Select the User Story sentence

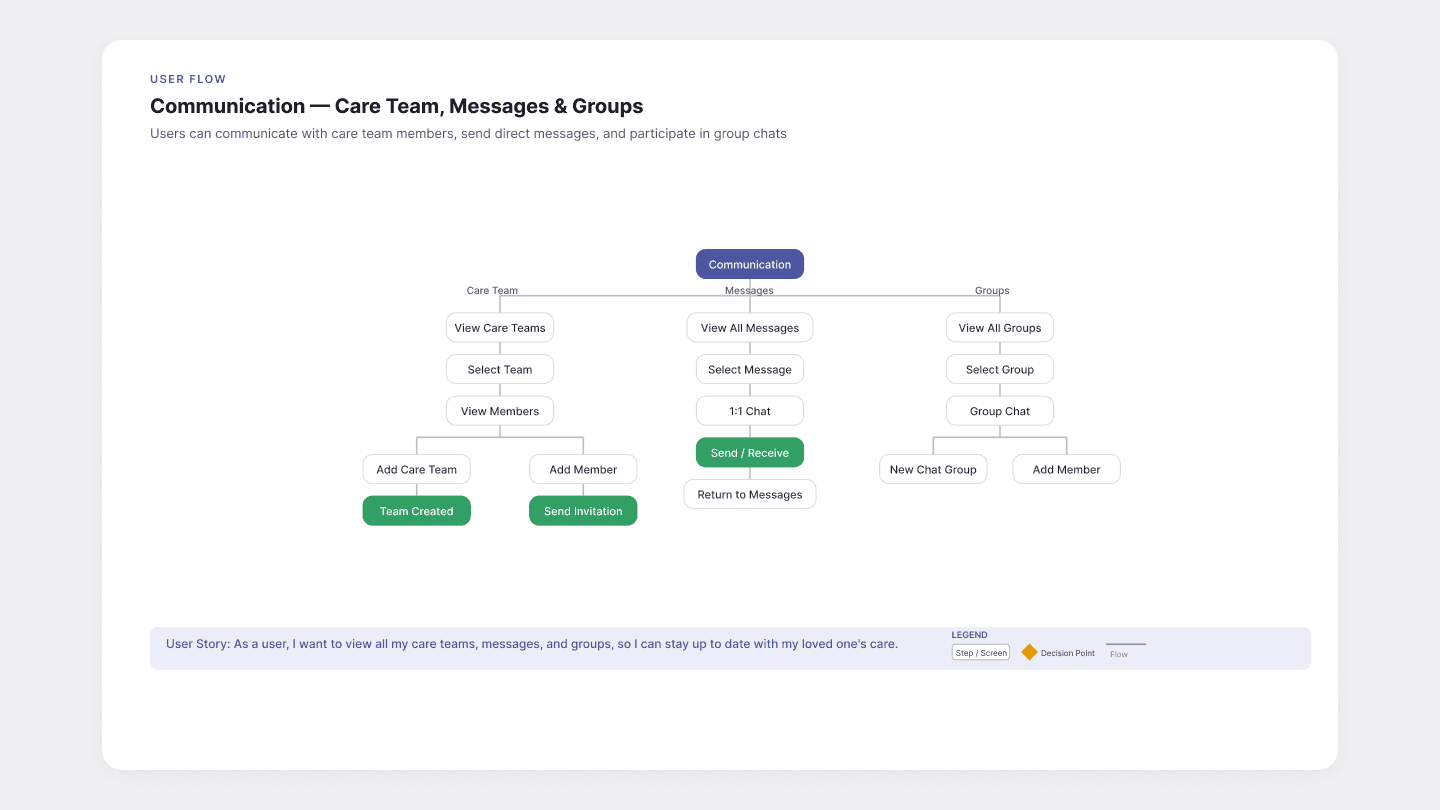532,644
